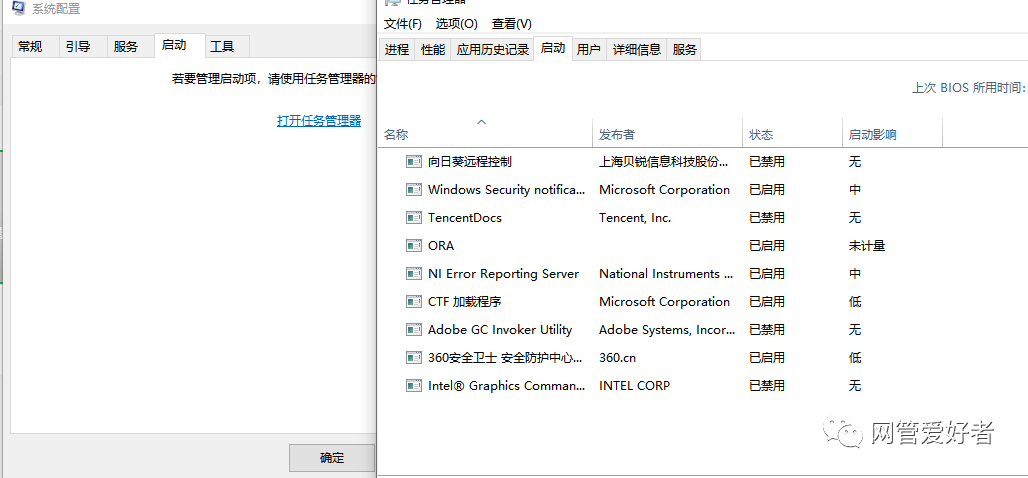The image size is (1028, 478).
Task: Click the ORA startup item icon
Action: coord(414,246)
